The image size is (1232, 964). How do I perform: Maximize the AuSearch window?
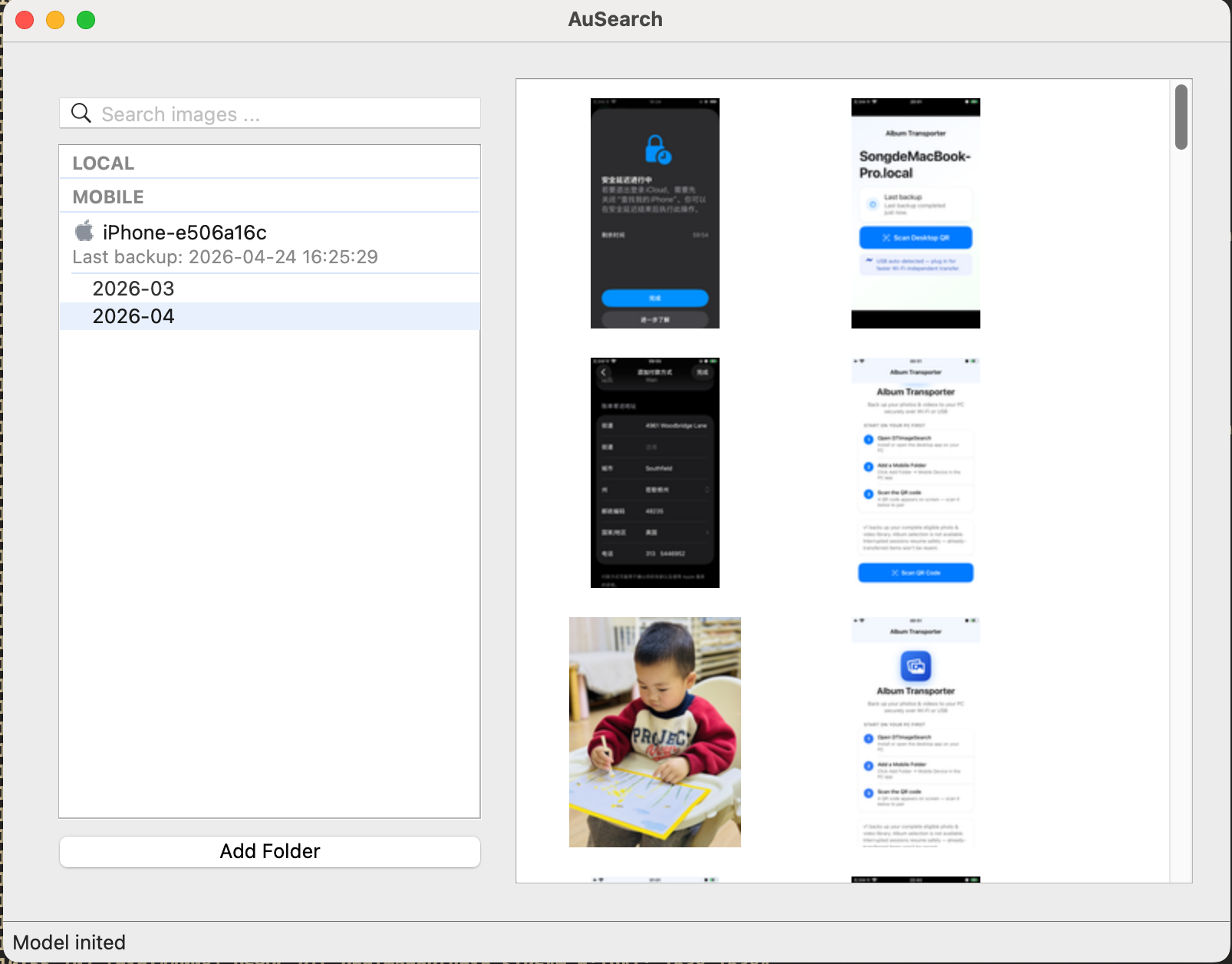click(86, 20)
